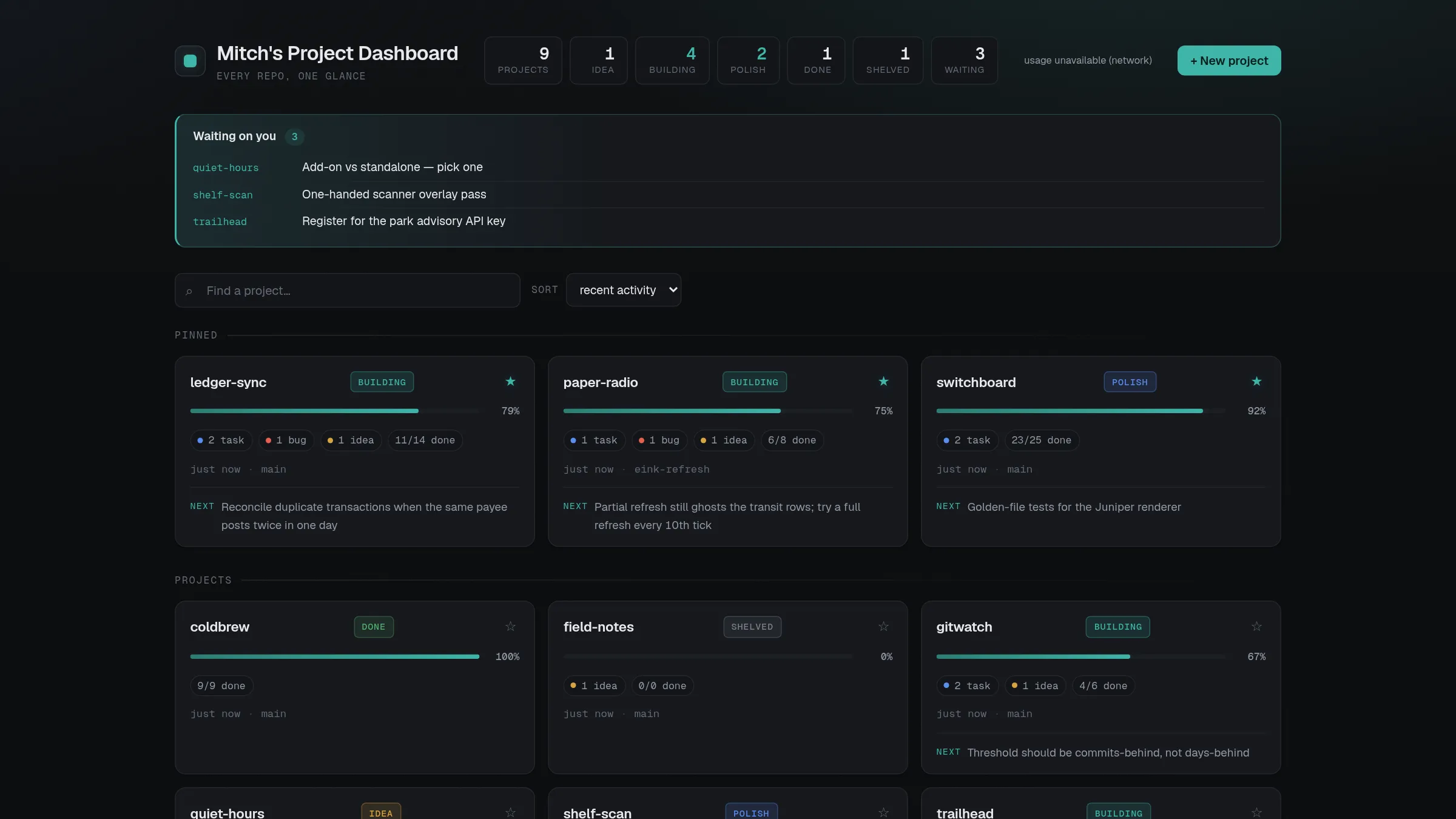Click the coldbrew 100% progress bar
This screenshot has height=819, width=1456.
[334, 657]
